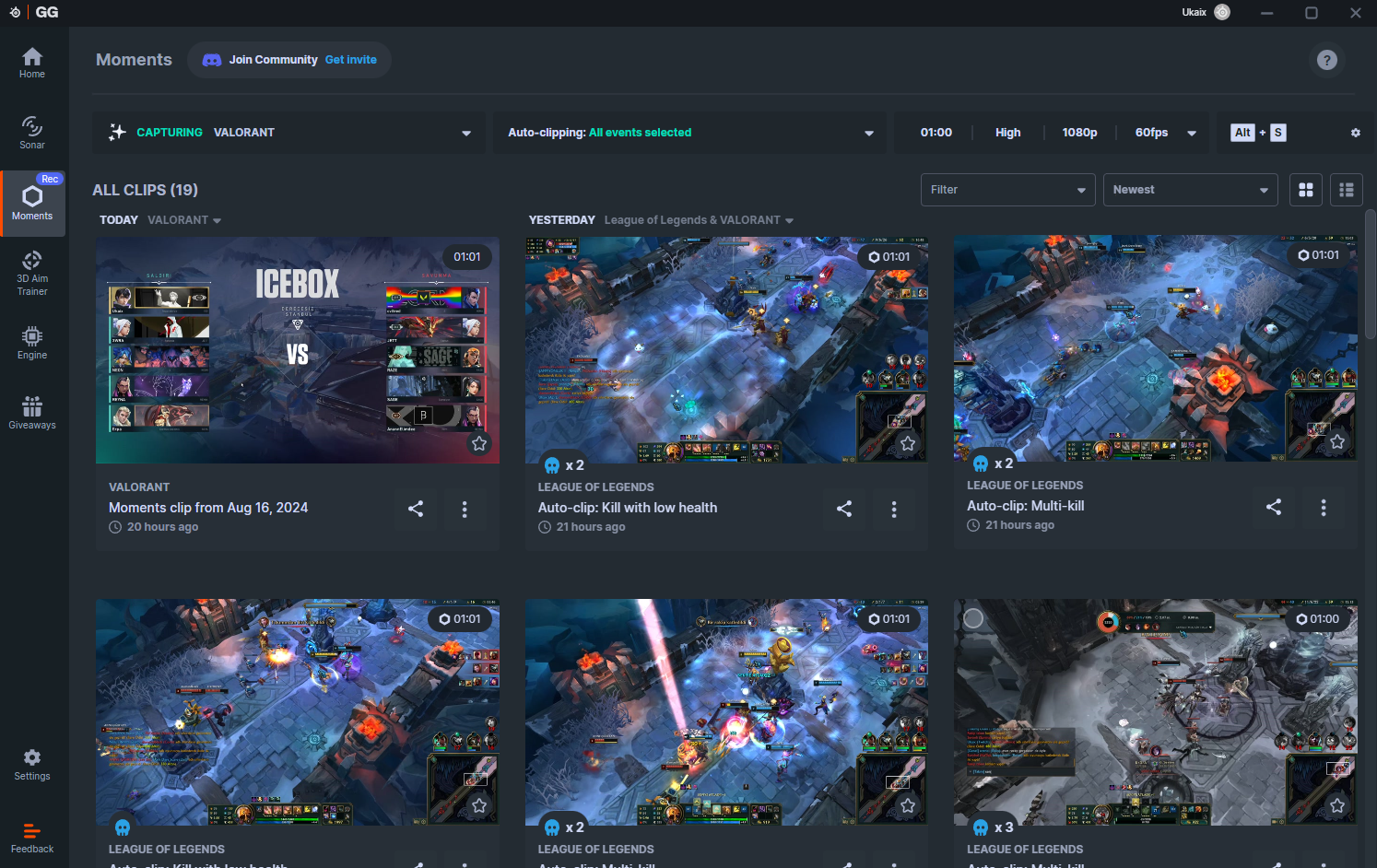Star the 21 hours ago Multi-kill clip
1377x868 pixels.
tap(1337, 442)
